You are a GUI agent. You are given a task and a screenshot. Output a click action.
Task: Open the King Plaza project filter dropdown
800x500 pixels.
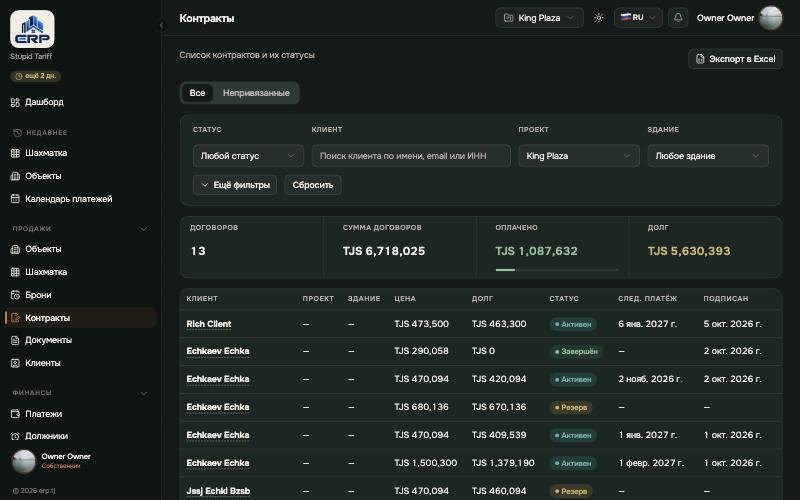(x=579, y=156)
